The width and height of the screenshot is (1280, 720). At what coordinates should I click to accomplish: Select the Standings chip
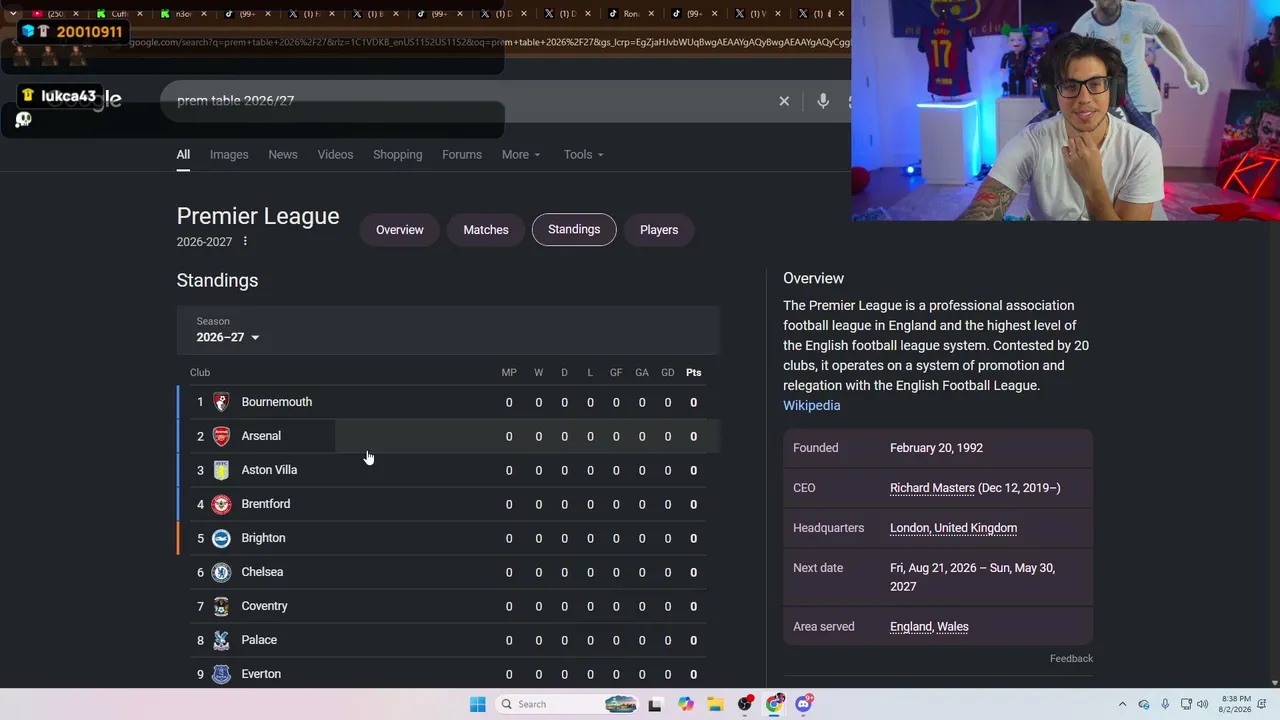pos(574,230)
